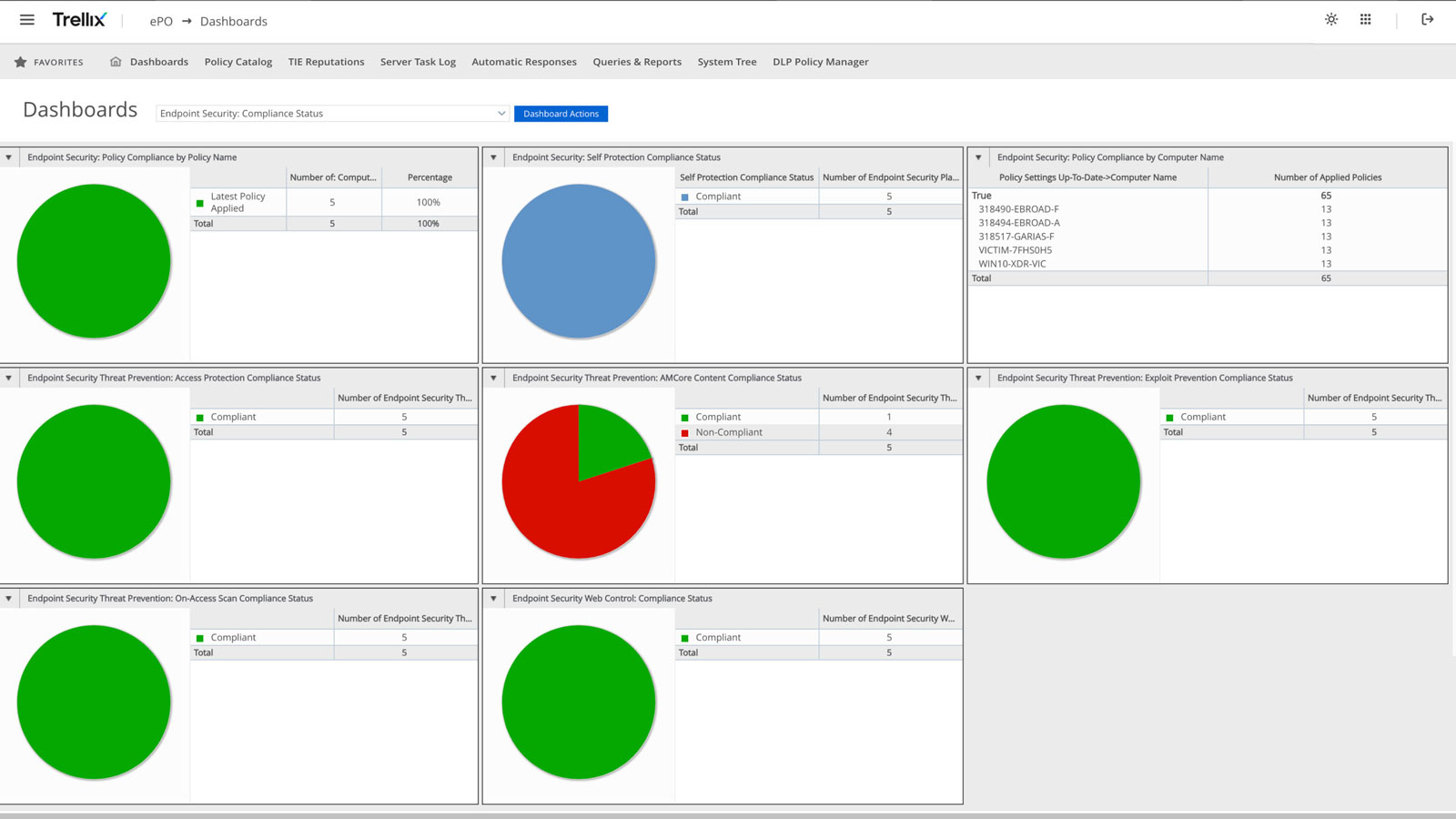Image resolution: width=1456 pixels, height=819 pixels.
Task: Select the Compliant row in AMCore Content table
Action: tap(818, 417)
